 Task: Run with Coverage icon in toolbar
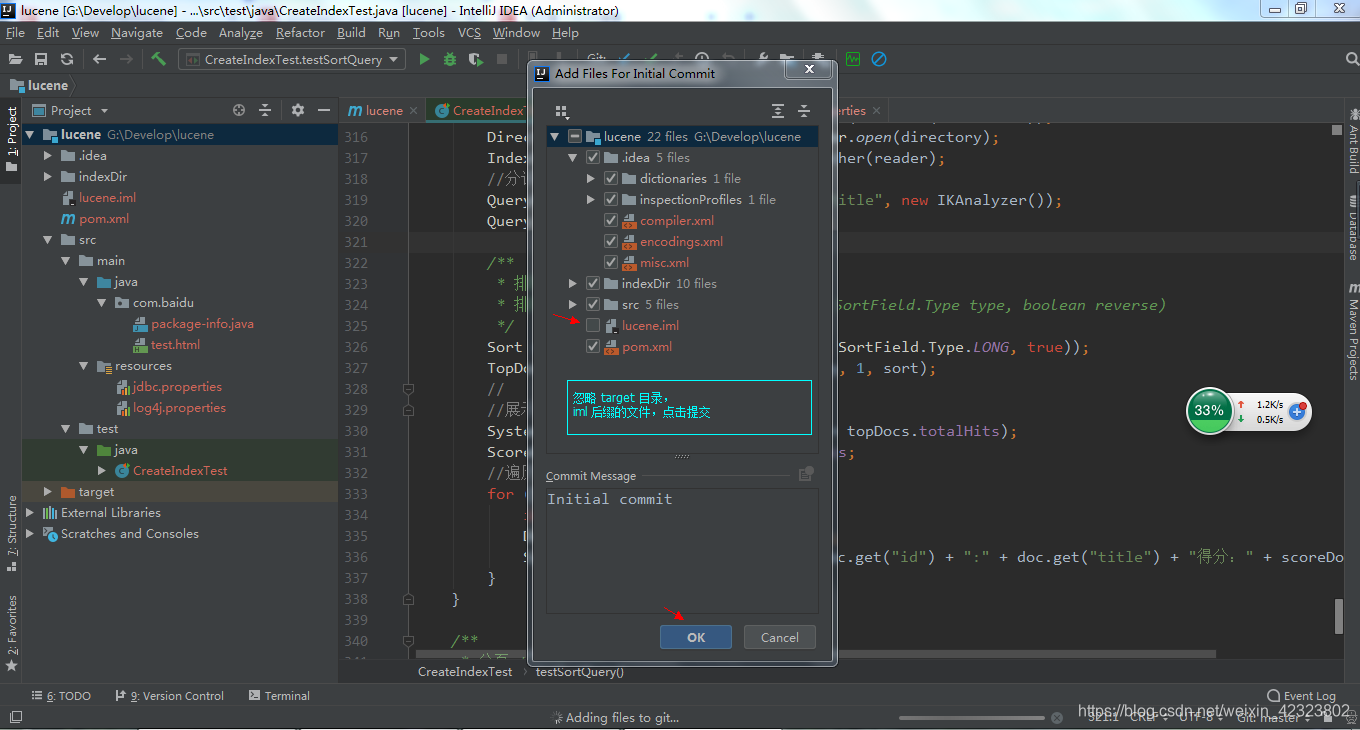click(x=476, y=59)
